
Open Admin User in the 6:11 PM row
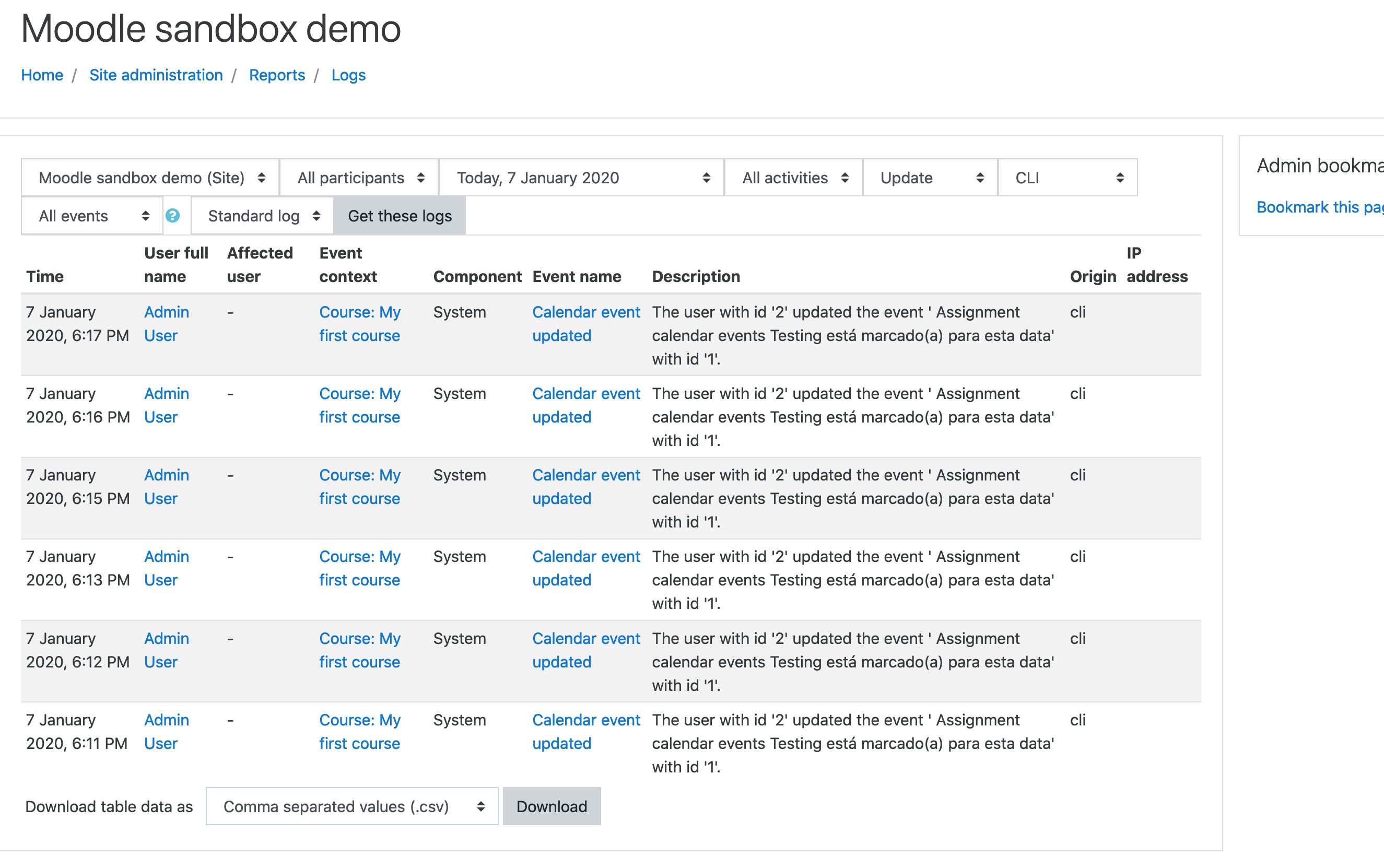[167, 732]
